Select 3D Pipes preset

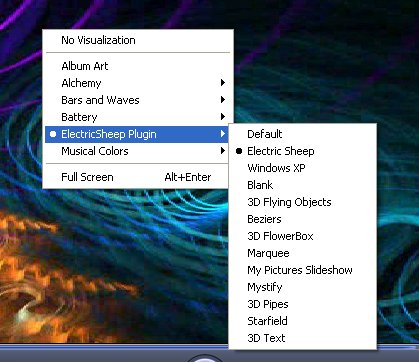point(303,304)
